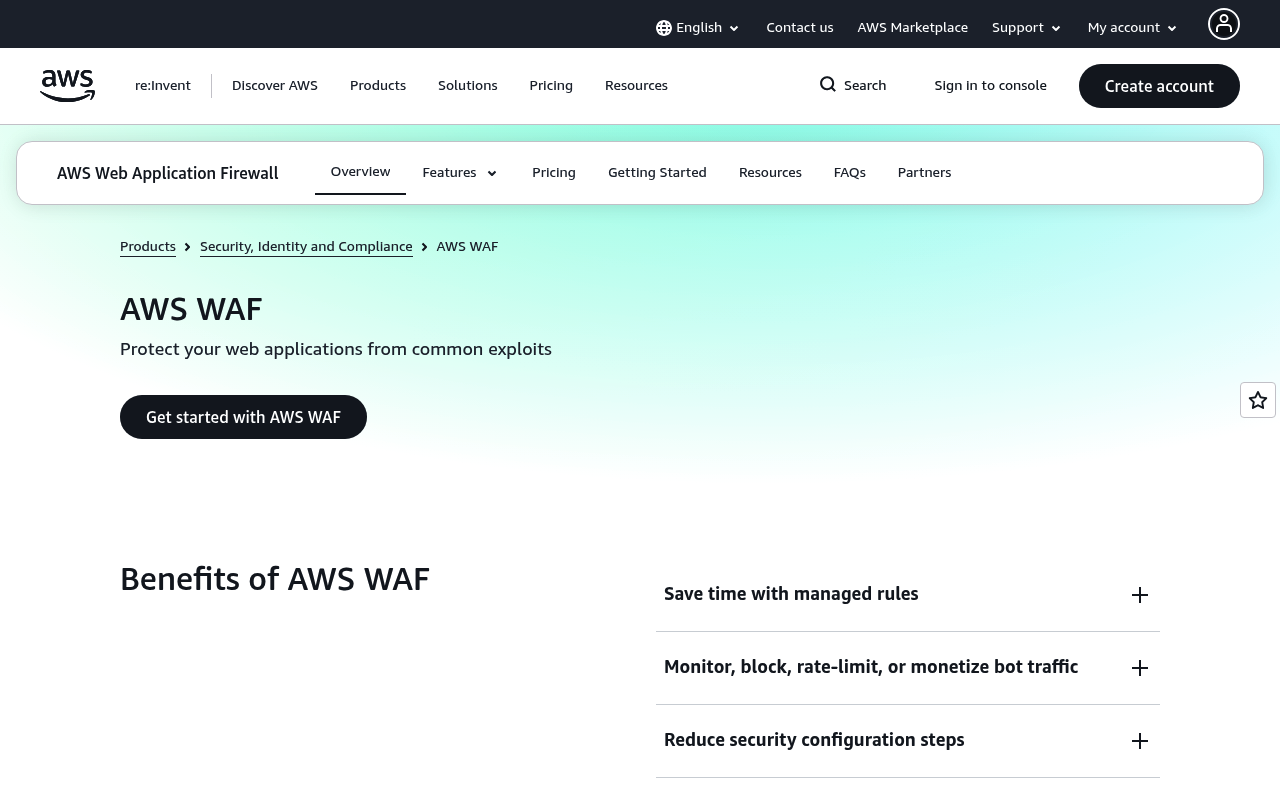Open the Partners tab
This screenshot has height=800, width=1280.
[925, 173]
